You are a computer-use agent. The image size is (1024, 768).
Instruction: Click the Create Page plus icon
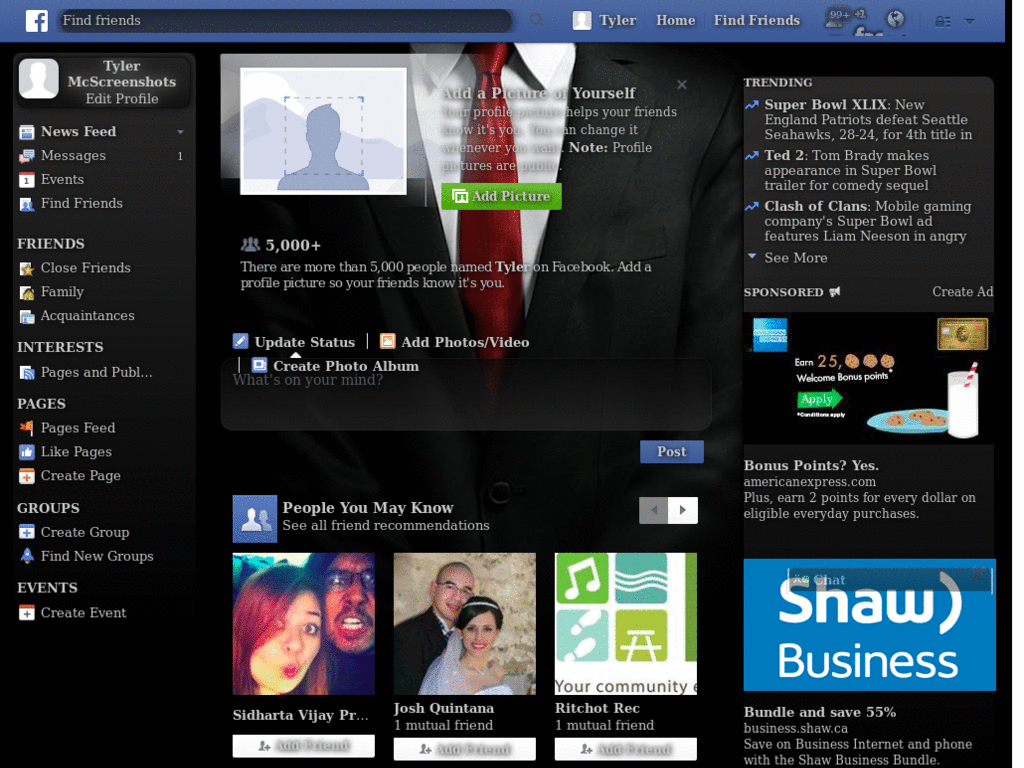pyautogui.click(x=27, y=476)
